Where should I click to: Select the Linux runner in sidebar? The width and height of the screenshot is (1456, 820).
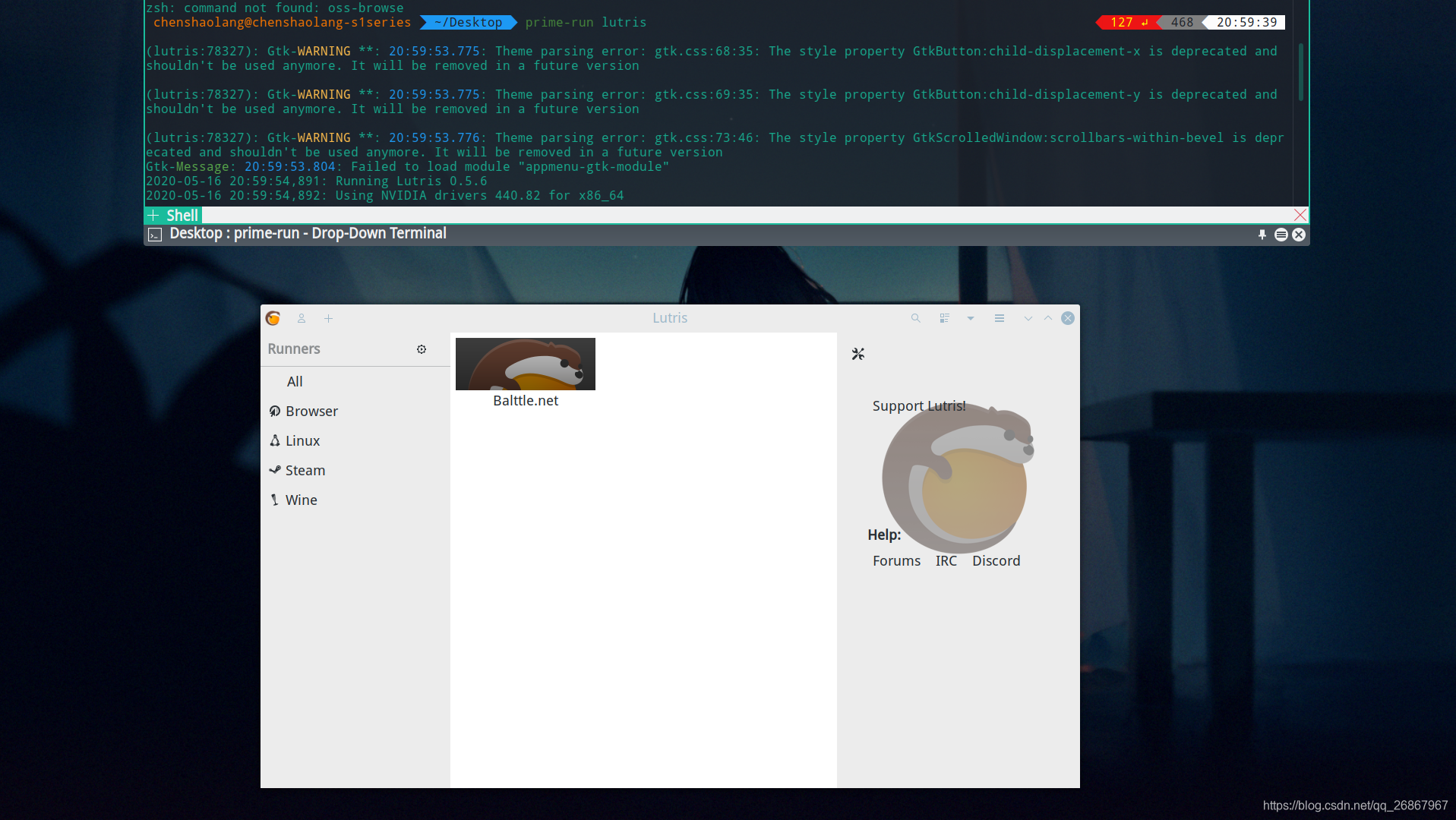(355, 441)
